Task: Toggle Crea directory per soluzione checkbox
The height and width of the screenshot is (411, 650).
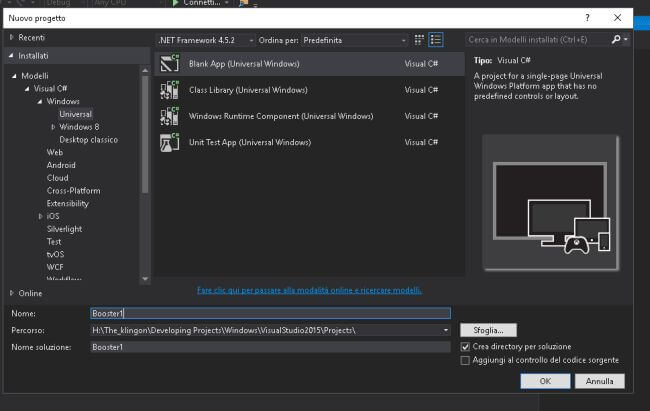Action: tap(465, 347)
